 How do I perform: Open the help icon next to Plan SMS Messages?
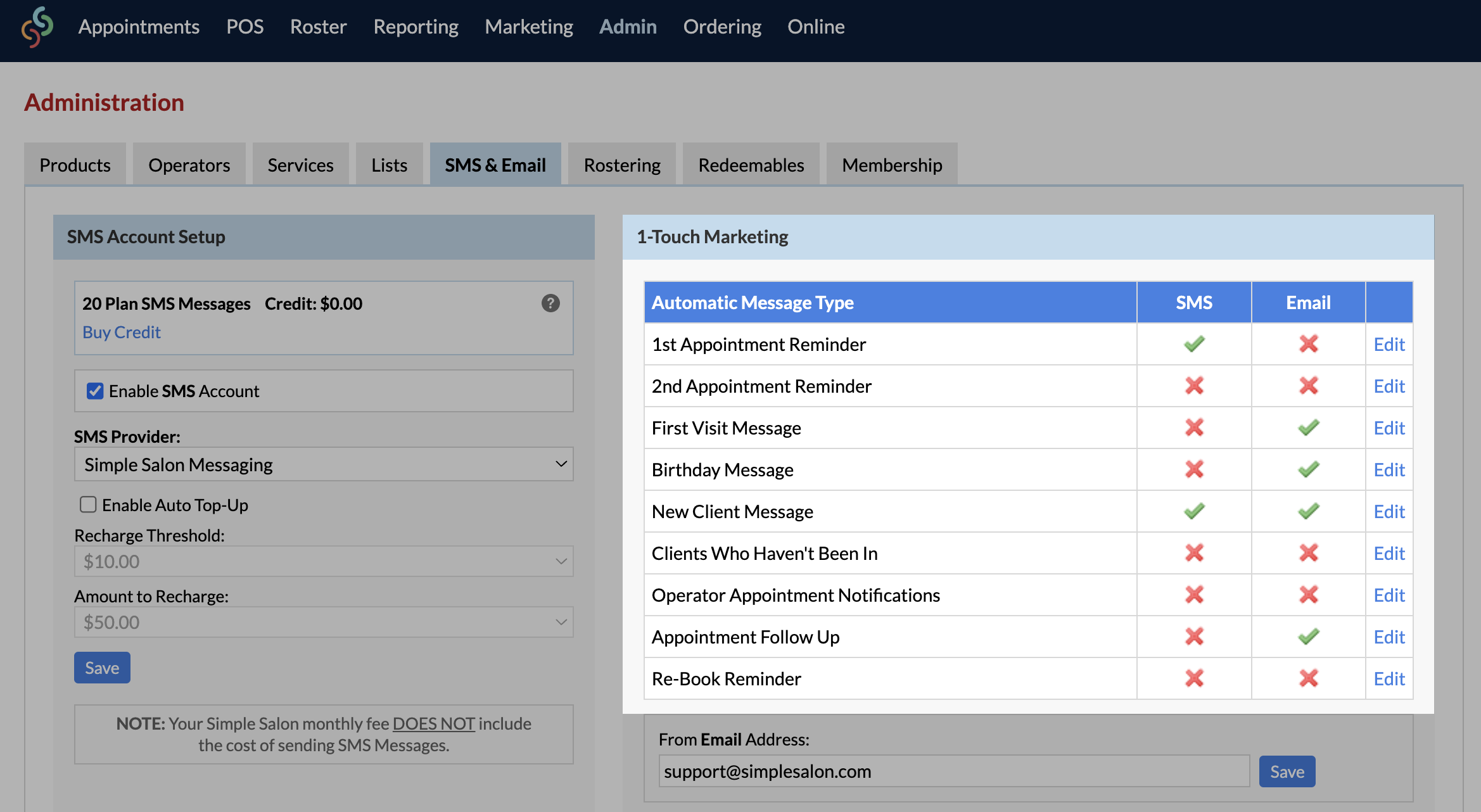(550, 303)
